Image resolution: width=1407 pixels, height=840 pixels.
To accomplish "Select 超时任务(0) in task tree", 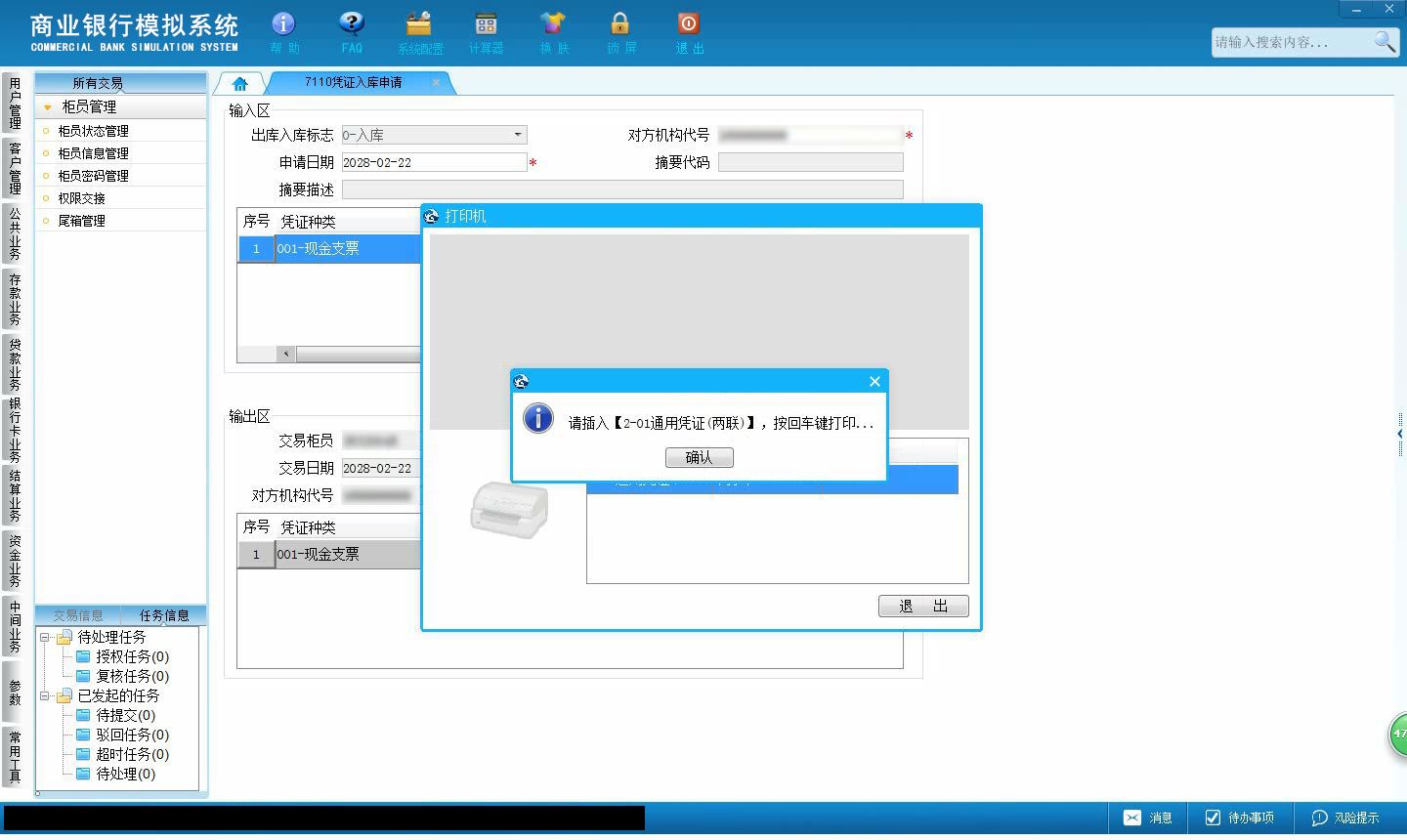I will [132, 755].
